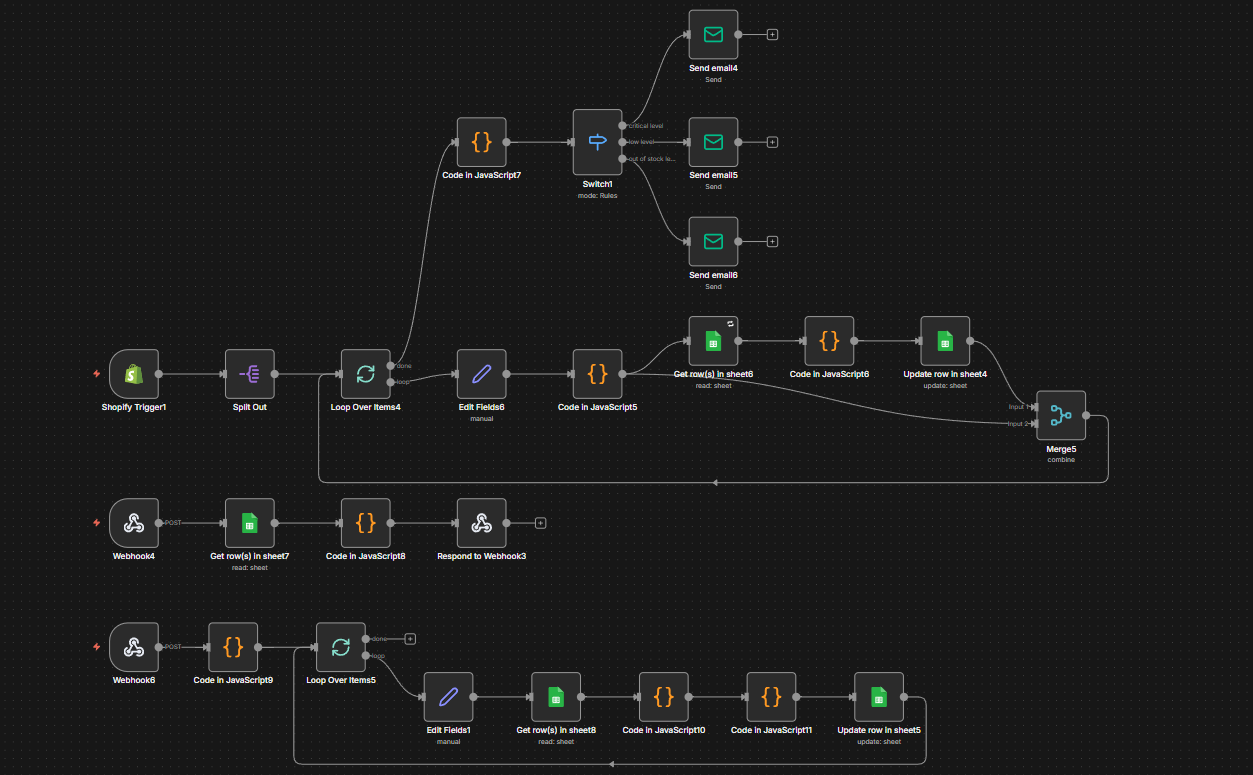Select the Edit Fields1 node

coord(448,696)
